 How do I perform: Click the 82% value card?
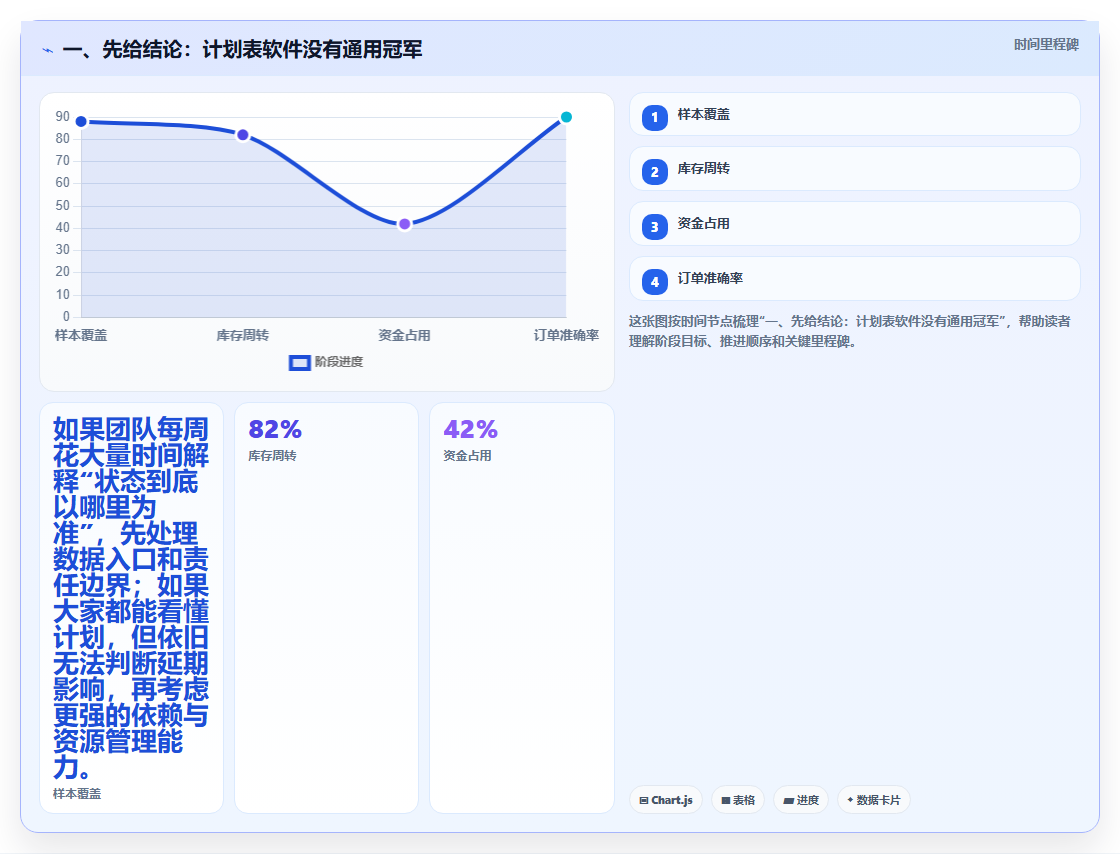pos(326,608)
